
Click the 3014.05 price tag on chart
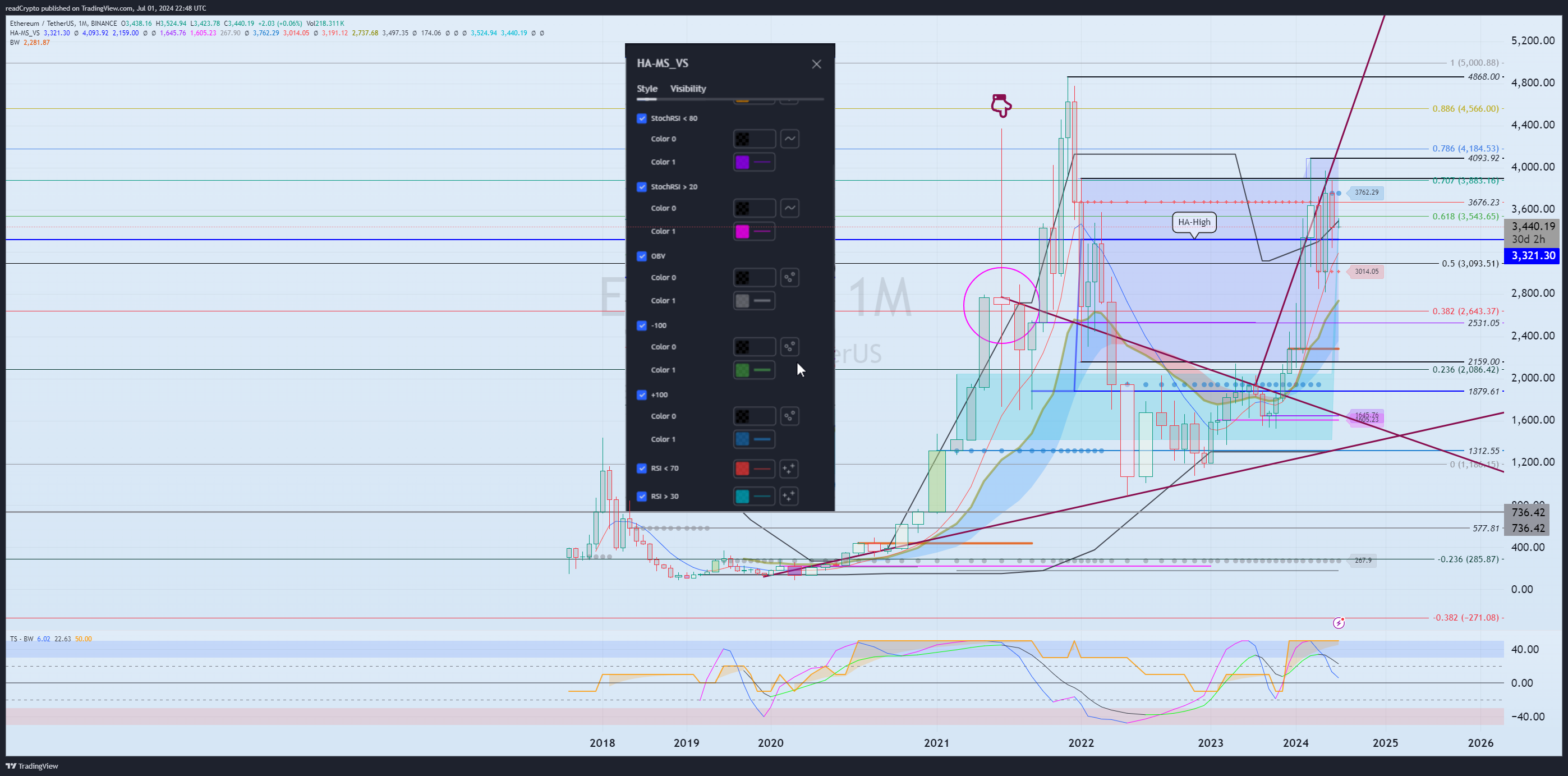click(1367, 272)
